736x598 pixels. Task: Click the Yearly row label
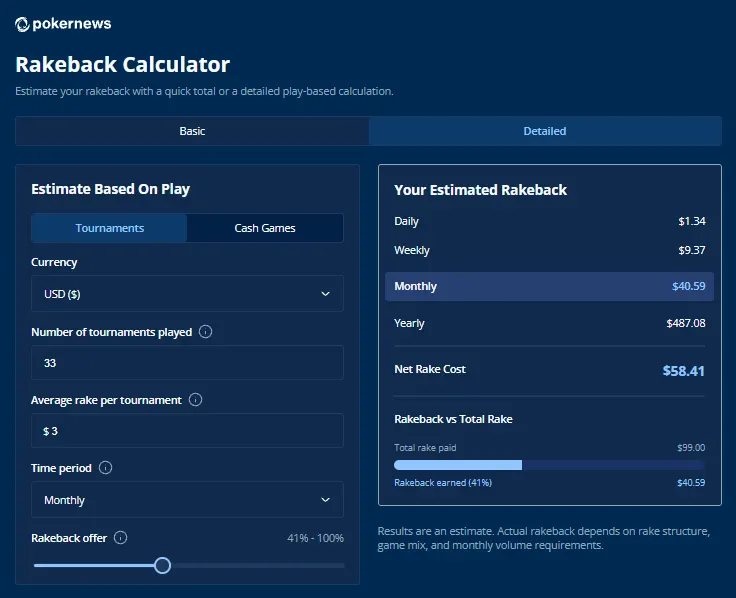pyautogui.click(x=409, y=323)
